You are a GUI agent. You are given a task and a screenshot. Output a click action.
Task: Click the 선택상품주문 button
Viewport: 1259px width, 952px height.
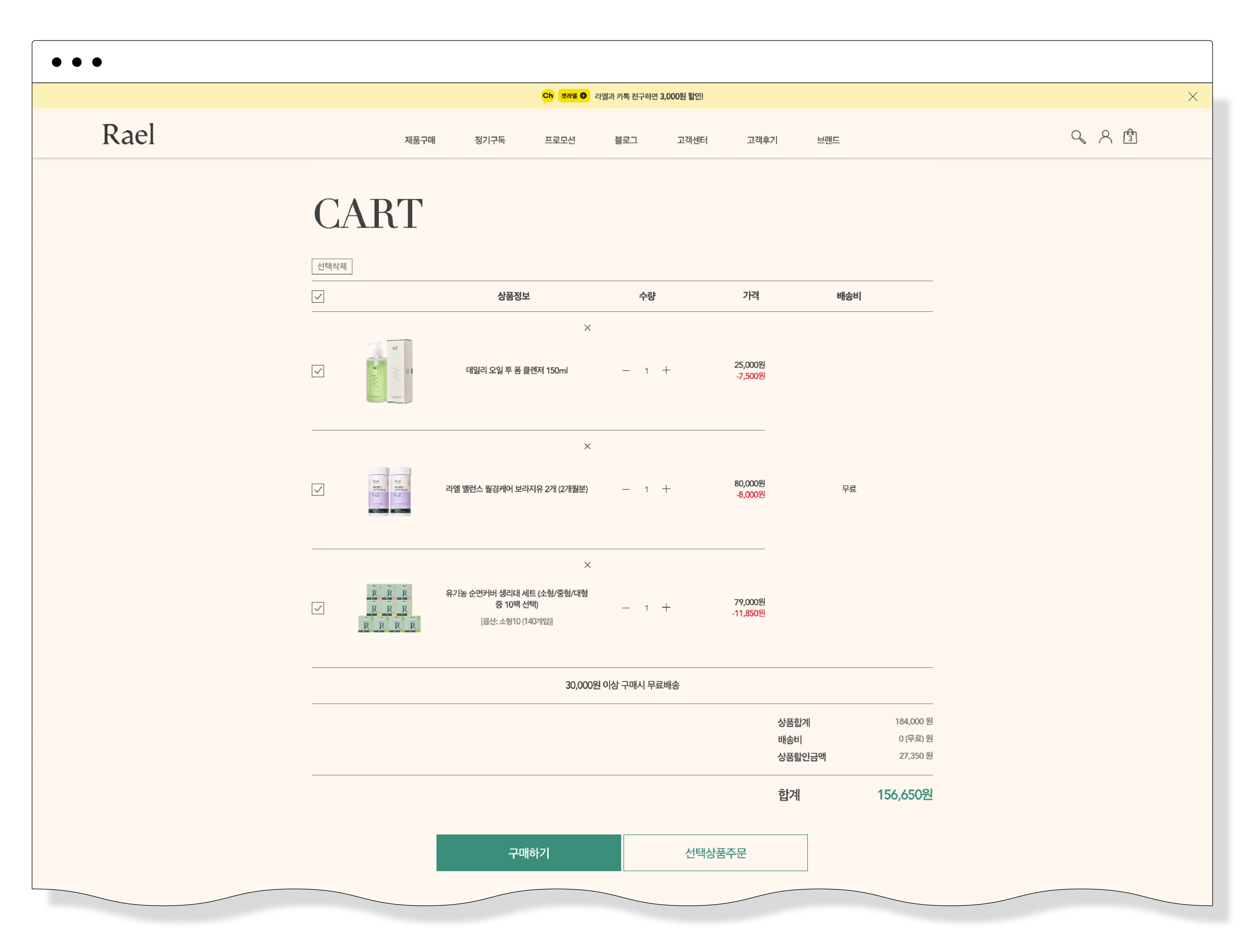click(x=716, y=853)
